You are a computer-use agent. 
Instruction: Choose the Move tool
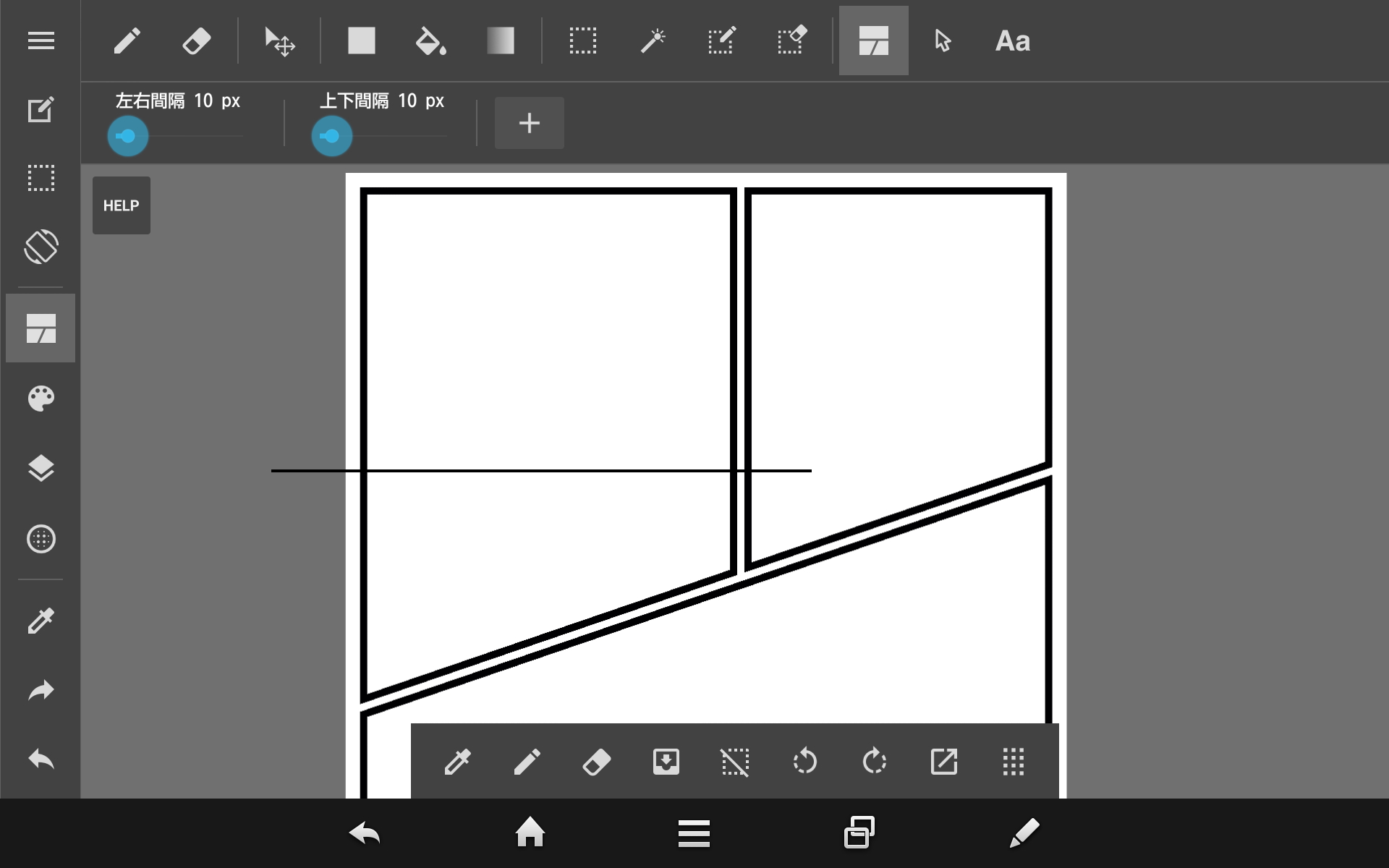point(279,41)
